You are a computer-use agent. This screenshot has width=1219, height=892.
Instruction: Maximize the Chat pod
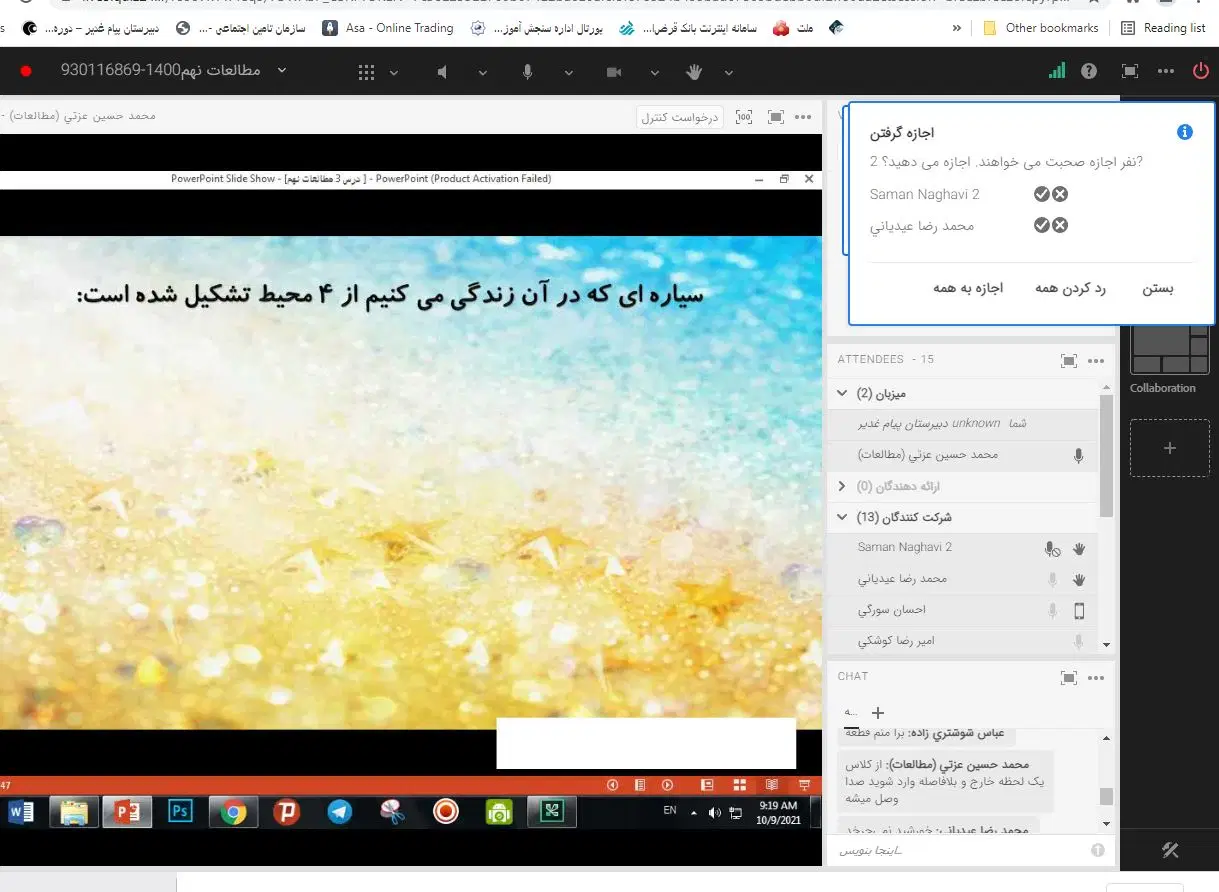(1069, 677)
